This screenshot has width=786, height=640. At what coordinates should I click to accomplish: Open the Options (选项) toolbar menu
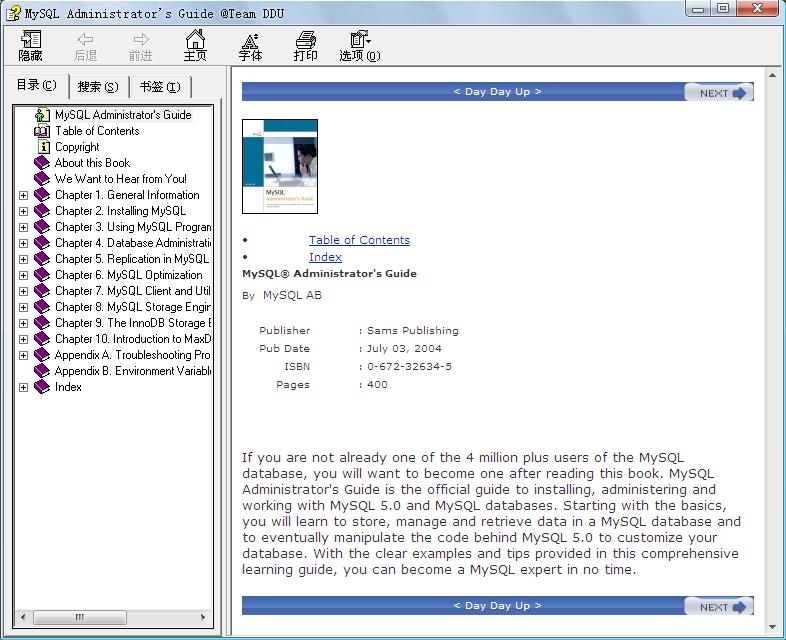click(359, 45)
